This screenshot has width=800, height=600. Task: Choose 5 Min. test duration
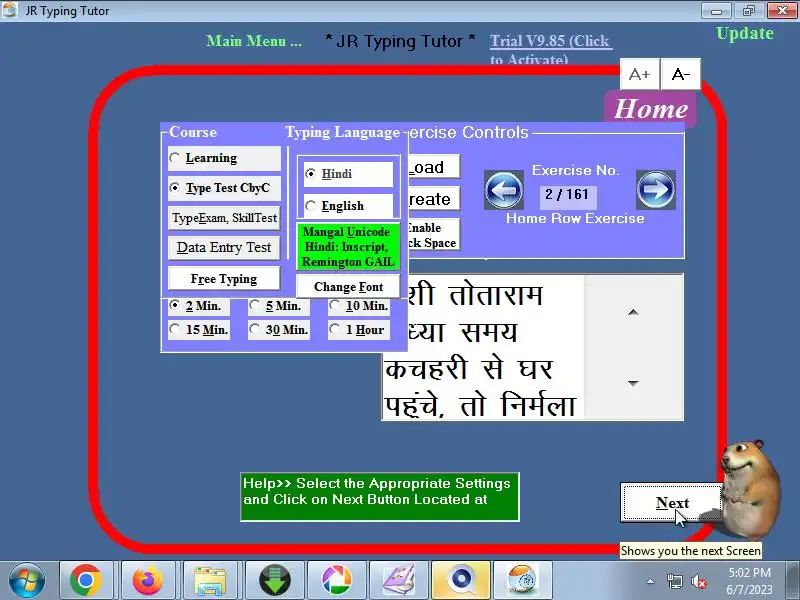279,306
